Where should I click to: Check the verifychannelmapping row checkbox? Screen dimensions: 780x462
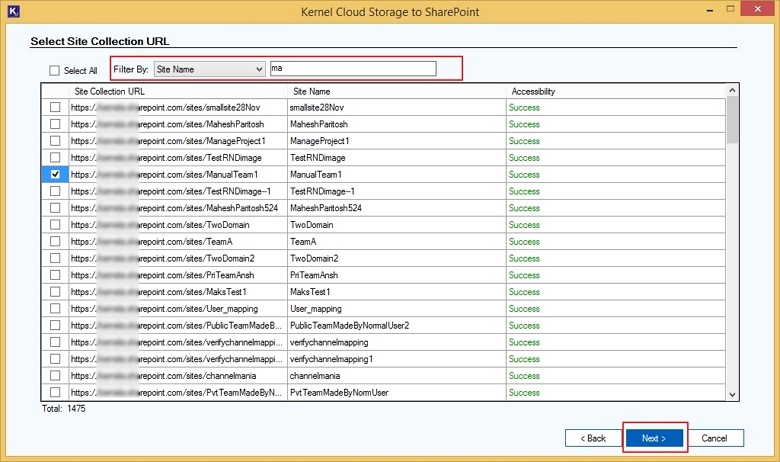pyautogui.click(x=55, y=342)
